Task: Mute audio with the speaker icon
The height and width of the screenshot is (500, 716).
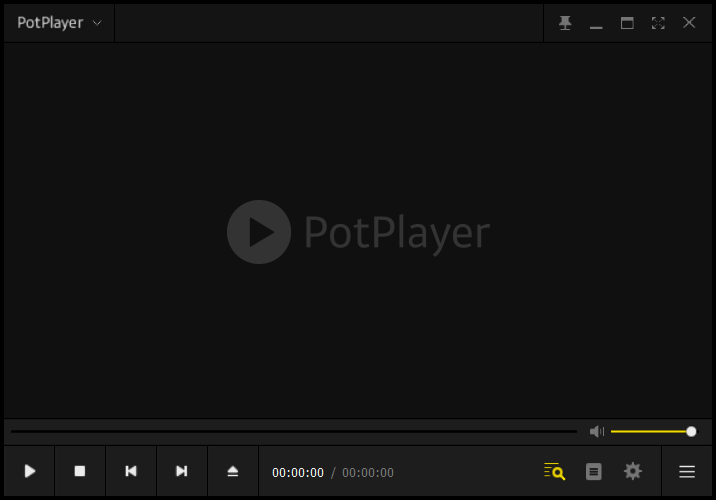Action: point(597,432)
